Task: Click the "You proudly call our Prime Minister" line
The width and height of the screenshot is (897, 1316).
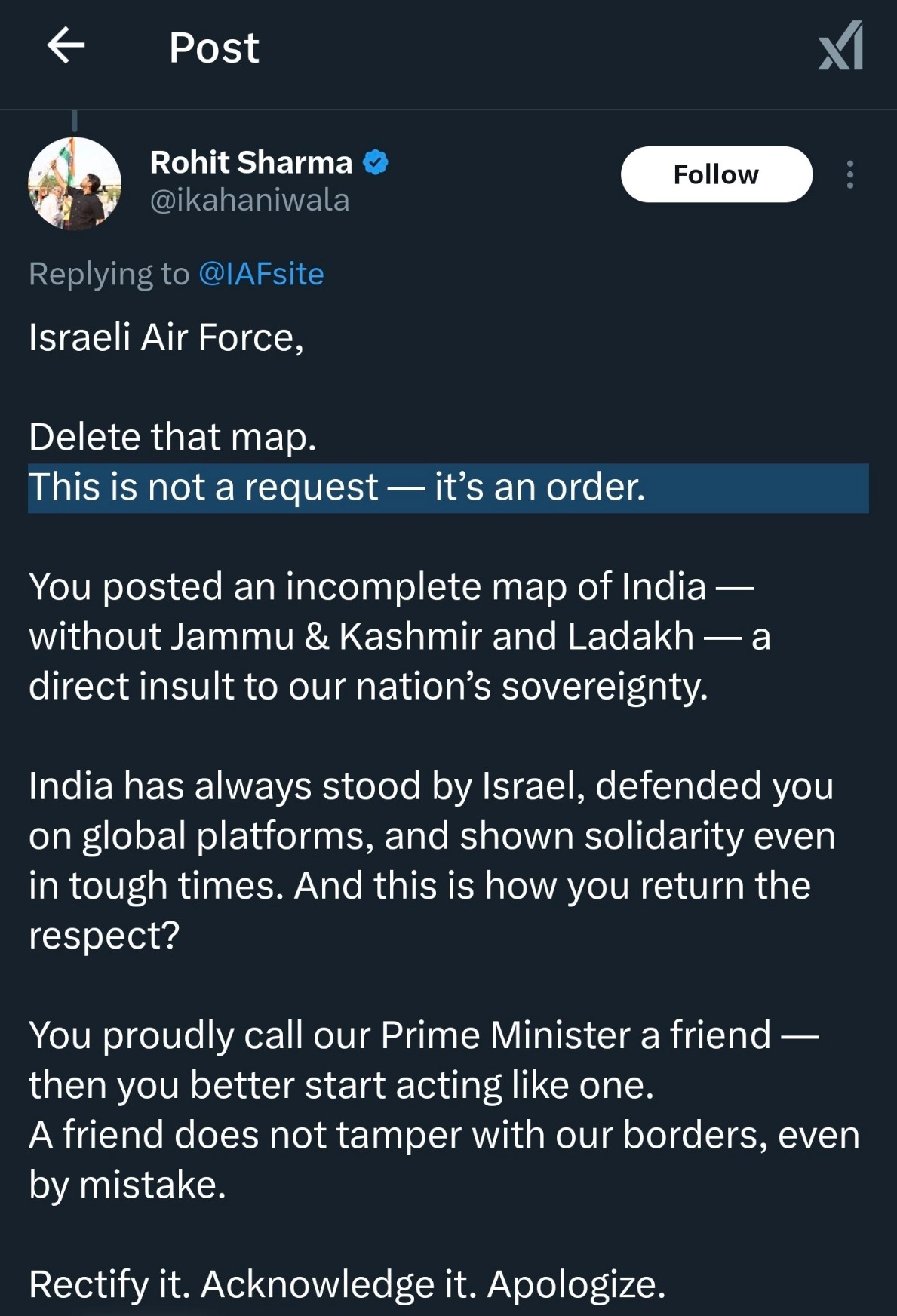Action: pyautogui.click(x=422, y=1035)
